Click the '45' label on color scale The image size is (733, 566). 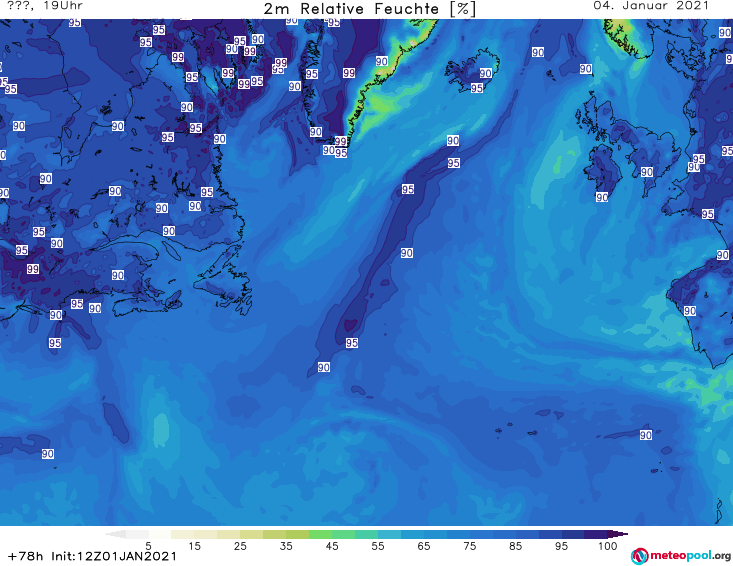(332, 545)
